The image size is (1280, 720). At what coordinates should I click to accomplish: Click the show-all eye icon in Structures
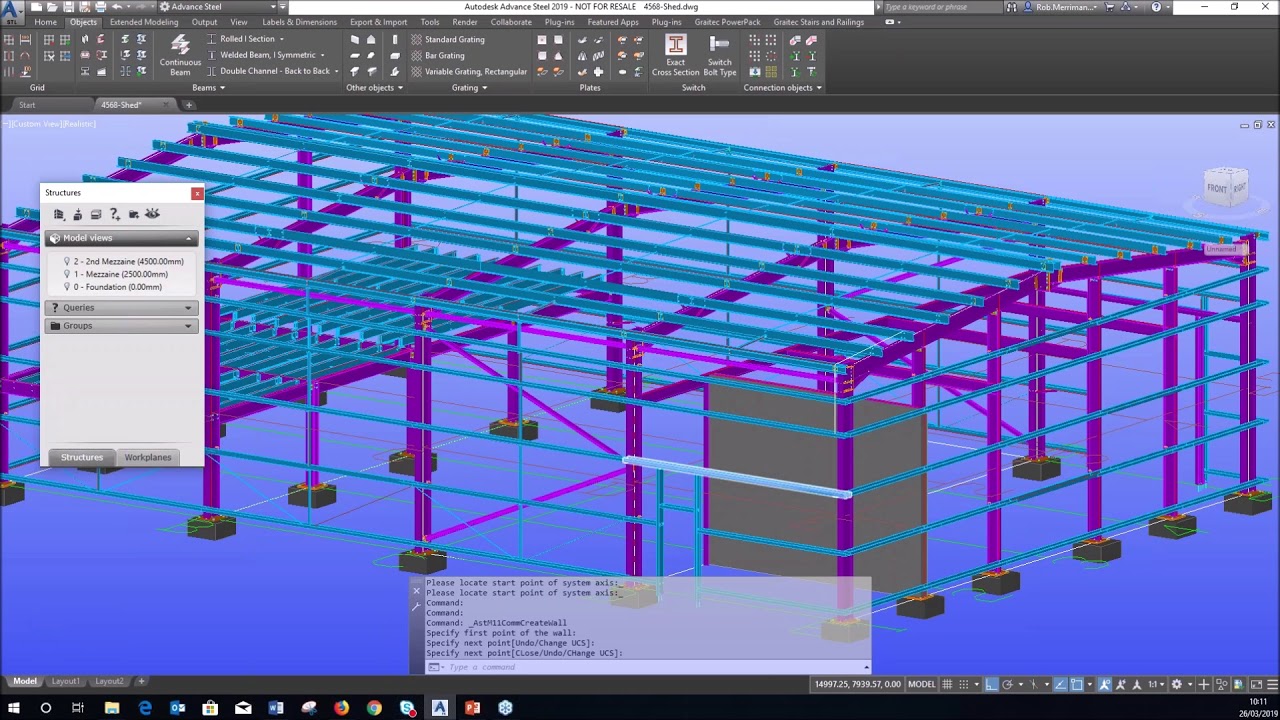pyautogui.click(x=152, y=214)
